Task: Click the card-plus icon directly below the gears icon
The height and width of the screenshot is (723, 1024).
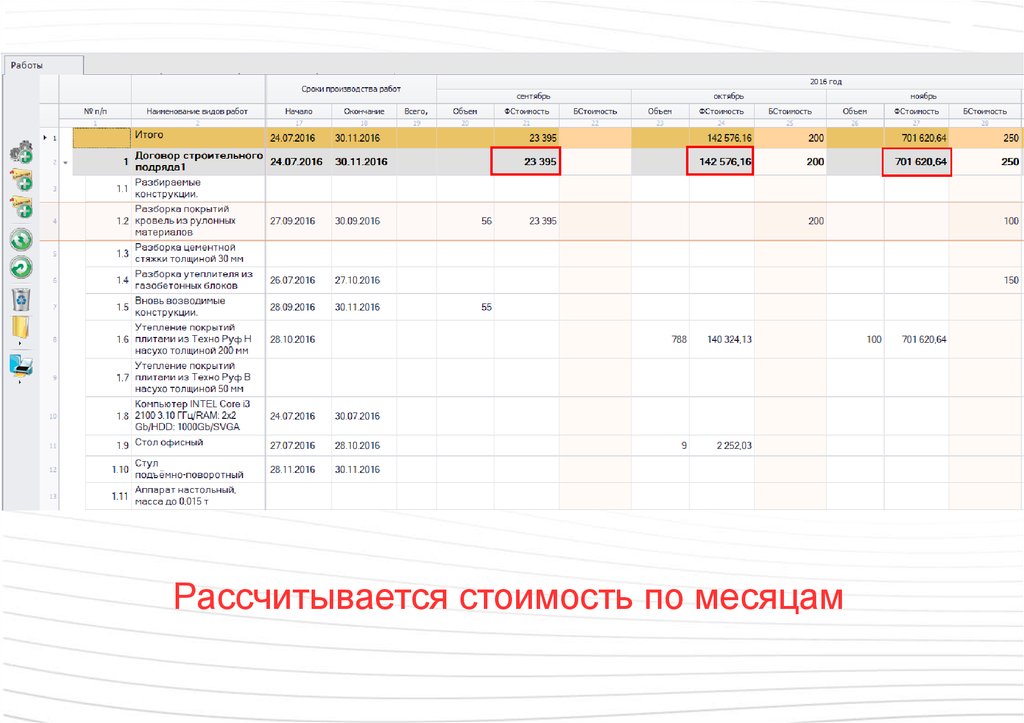Action: (x=21, y=179)
